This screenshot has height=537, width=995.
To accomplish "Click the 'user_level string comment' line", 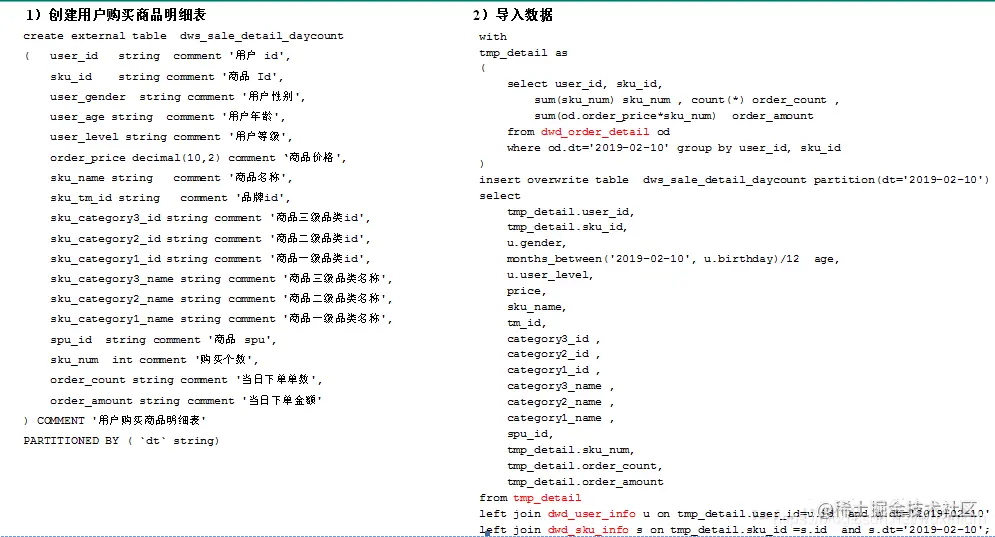I will coord(171,137).
